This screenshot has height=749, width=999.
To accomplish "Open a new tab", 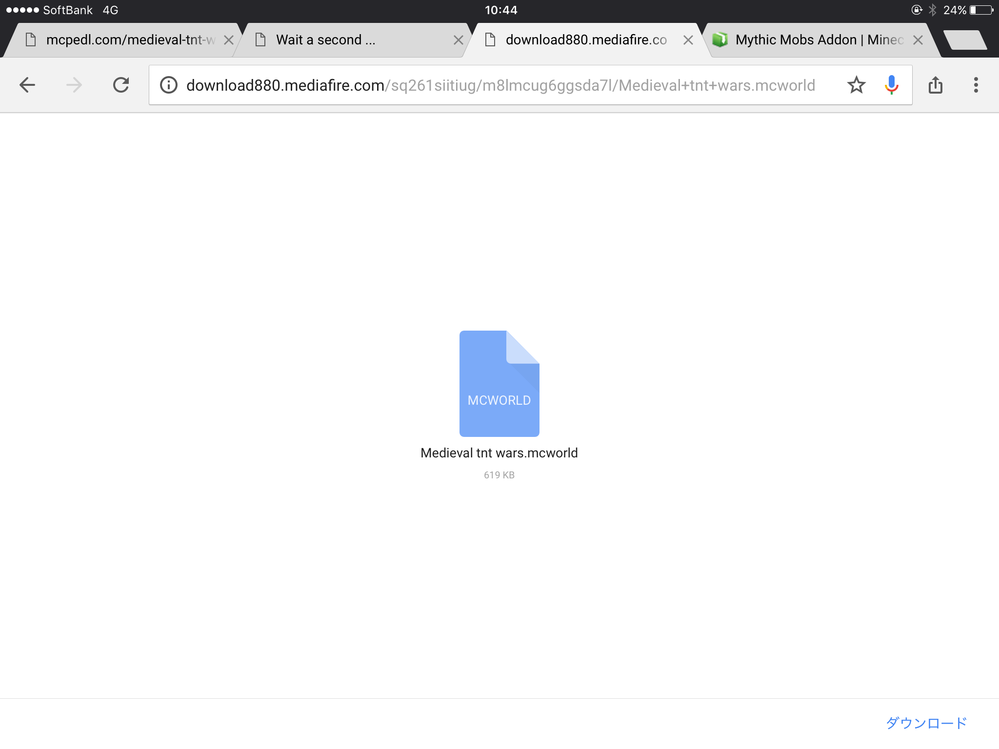I will point(963,40).
